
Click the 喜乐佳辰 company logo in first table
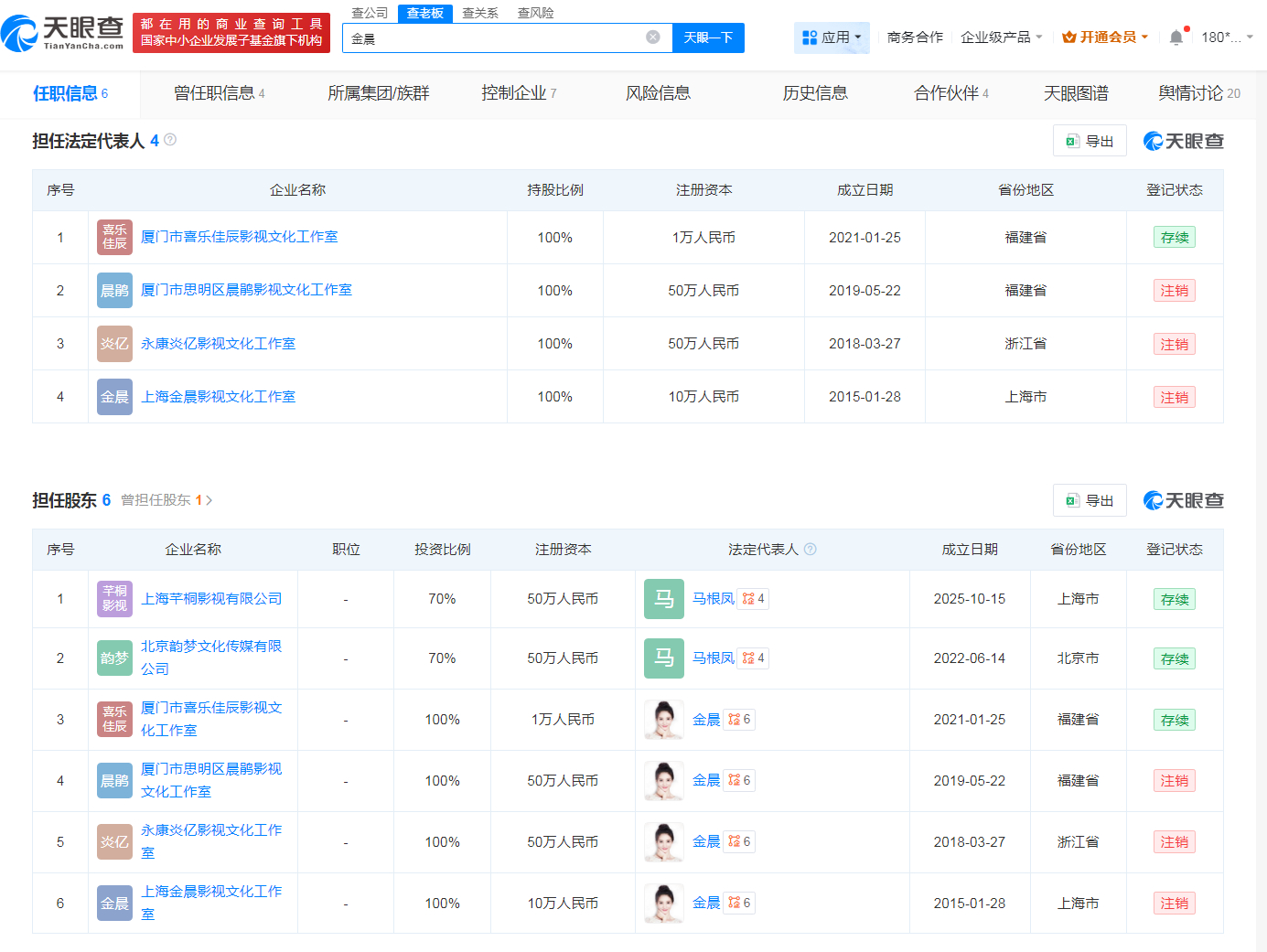(114, 238)
